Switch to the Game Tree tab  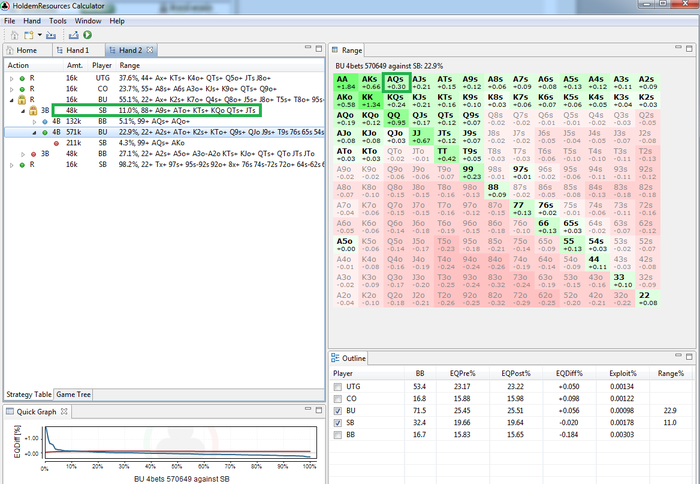[73, 394]
